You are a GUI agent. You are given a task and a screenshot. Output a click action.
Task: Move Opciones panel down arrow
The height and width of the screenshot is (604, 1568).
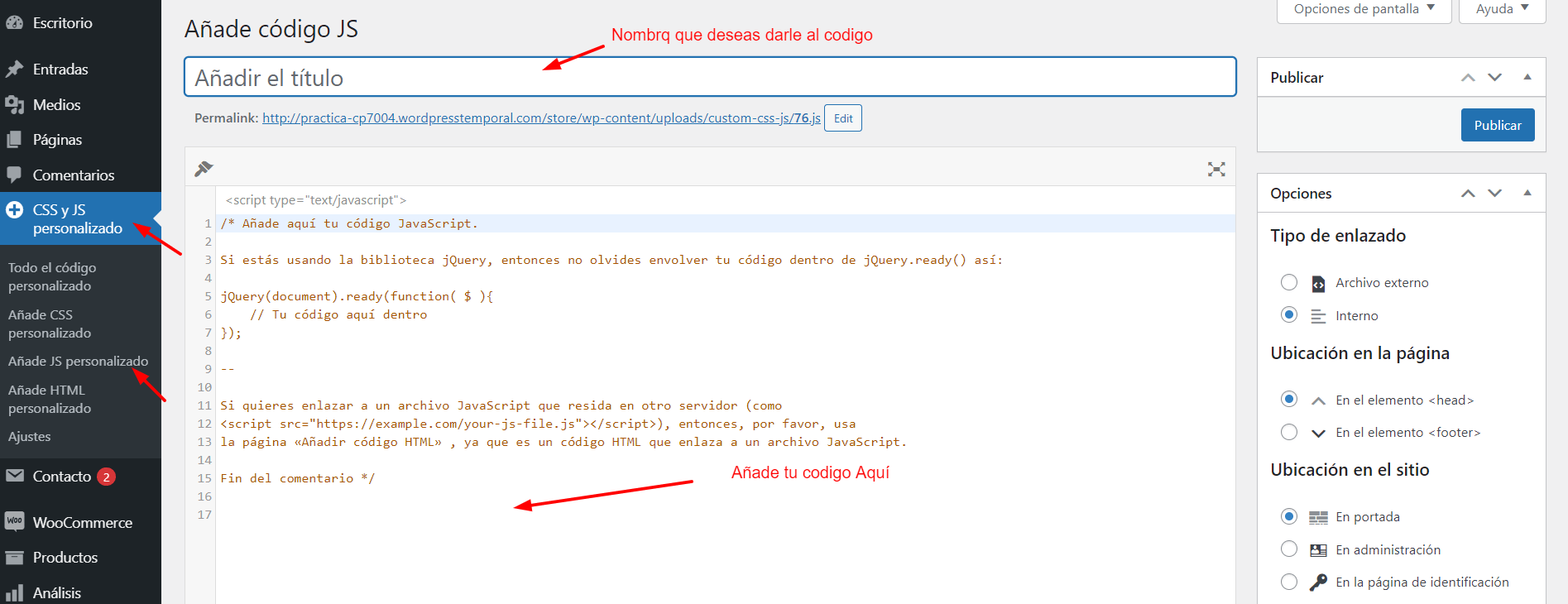tap(1494, 194)
